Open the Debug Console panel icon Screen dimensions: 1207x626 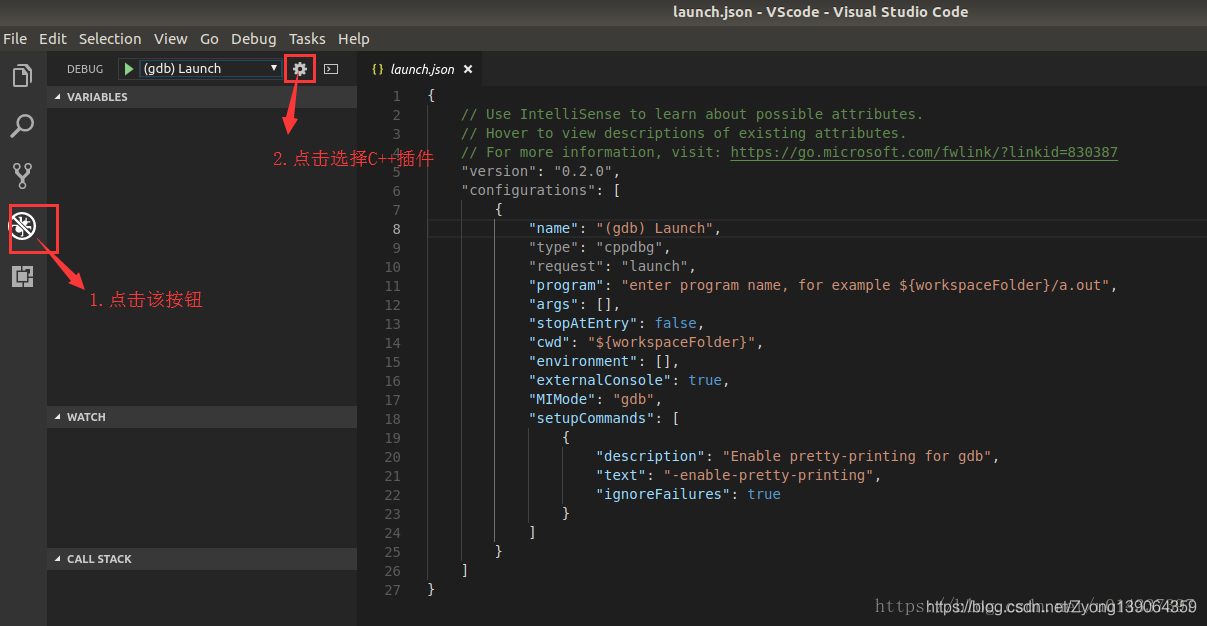pos(330,68)
